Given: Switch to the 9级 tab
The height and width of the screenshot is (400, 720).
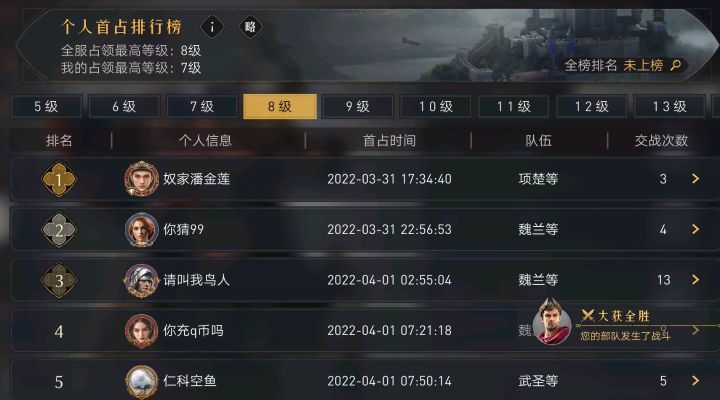Looking at the screenshot, I should click(358, 107).
